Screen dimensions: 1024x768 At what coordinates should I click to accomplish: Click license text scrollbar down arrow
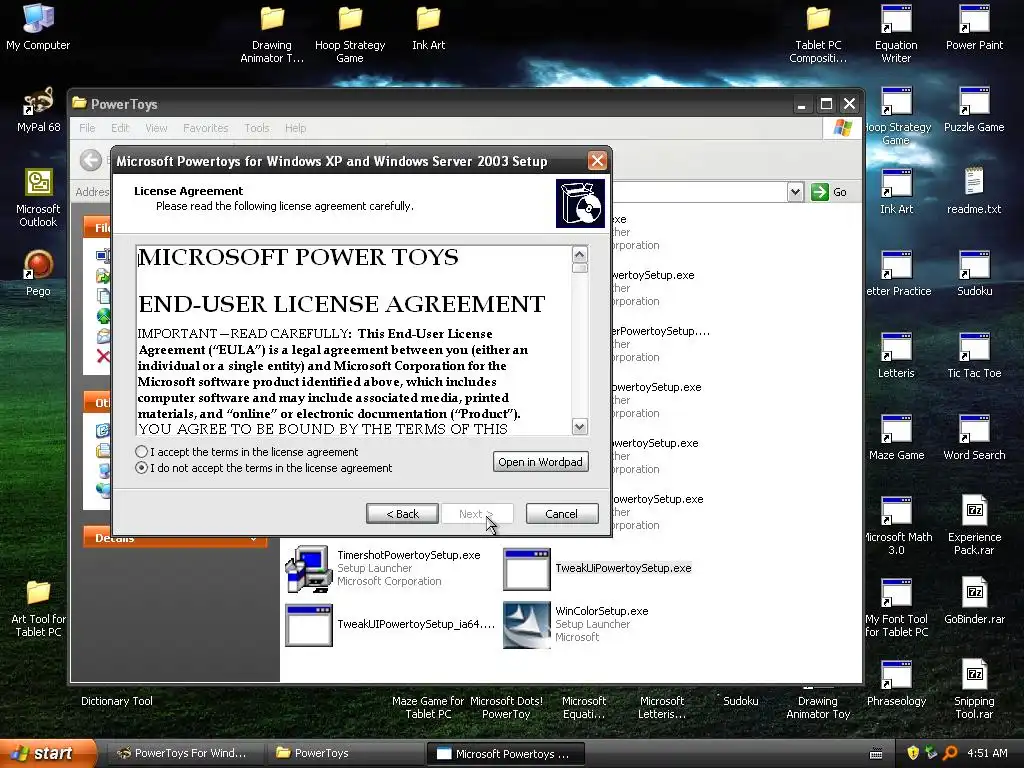[x=579, y=426]
